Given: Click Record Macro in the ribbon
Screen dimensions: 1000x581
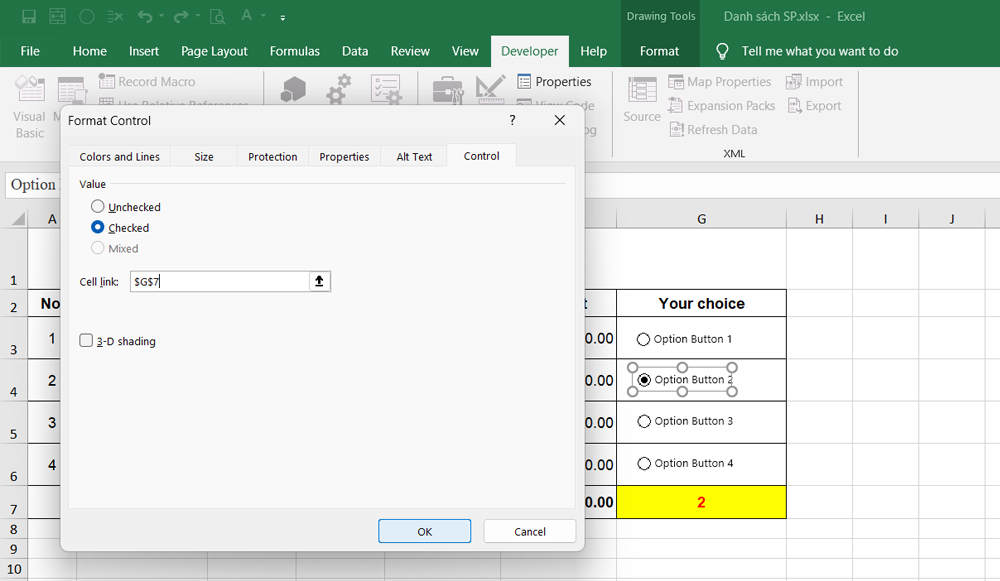Looking at the screenshot, I should pos(147,82).
